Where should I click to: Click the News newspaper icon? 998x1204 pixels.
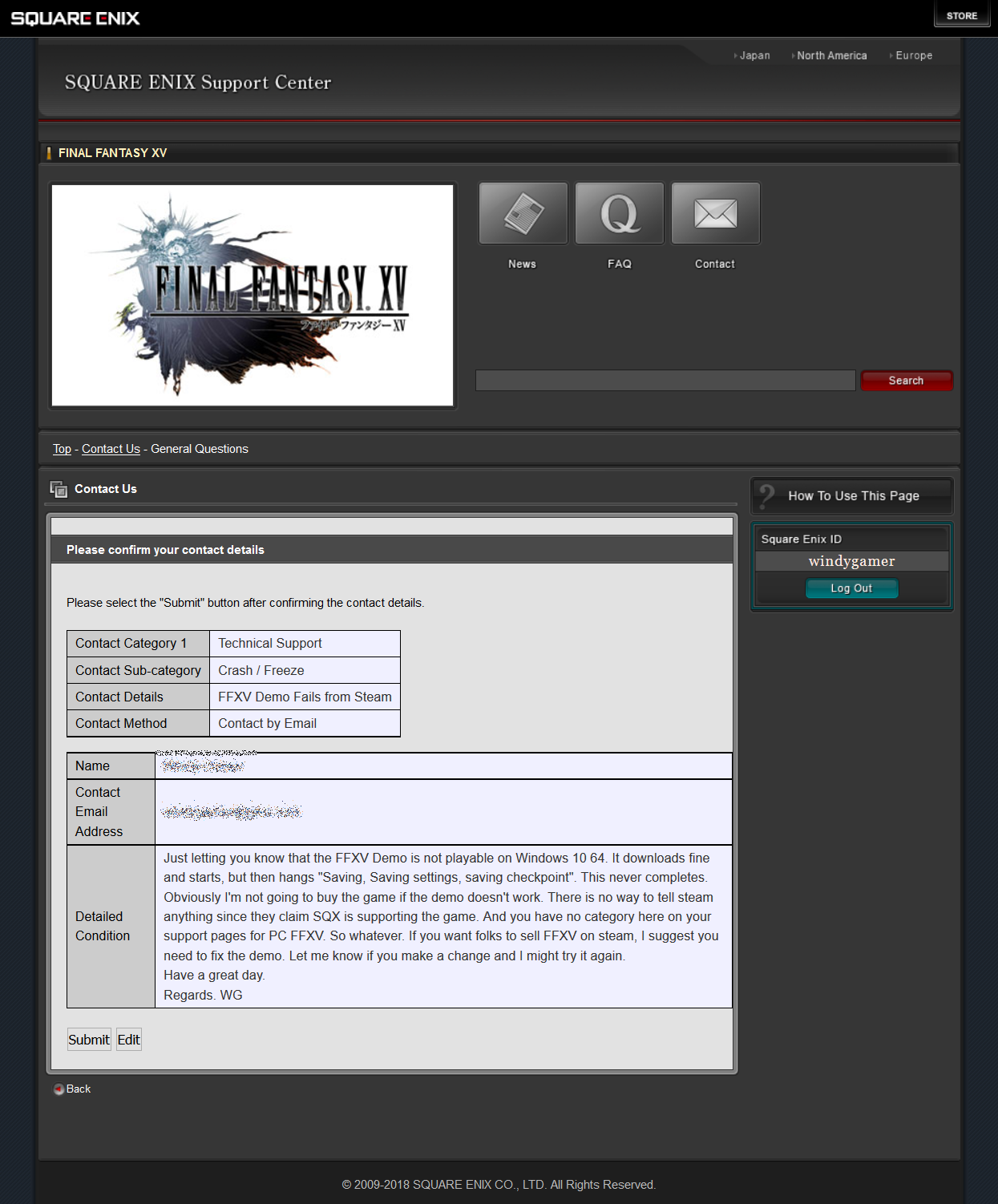pyautogui.click(x=523, y=213)
